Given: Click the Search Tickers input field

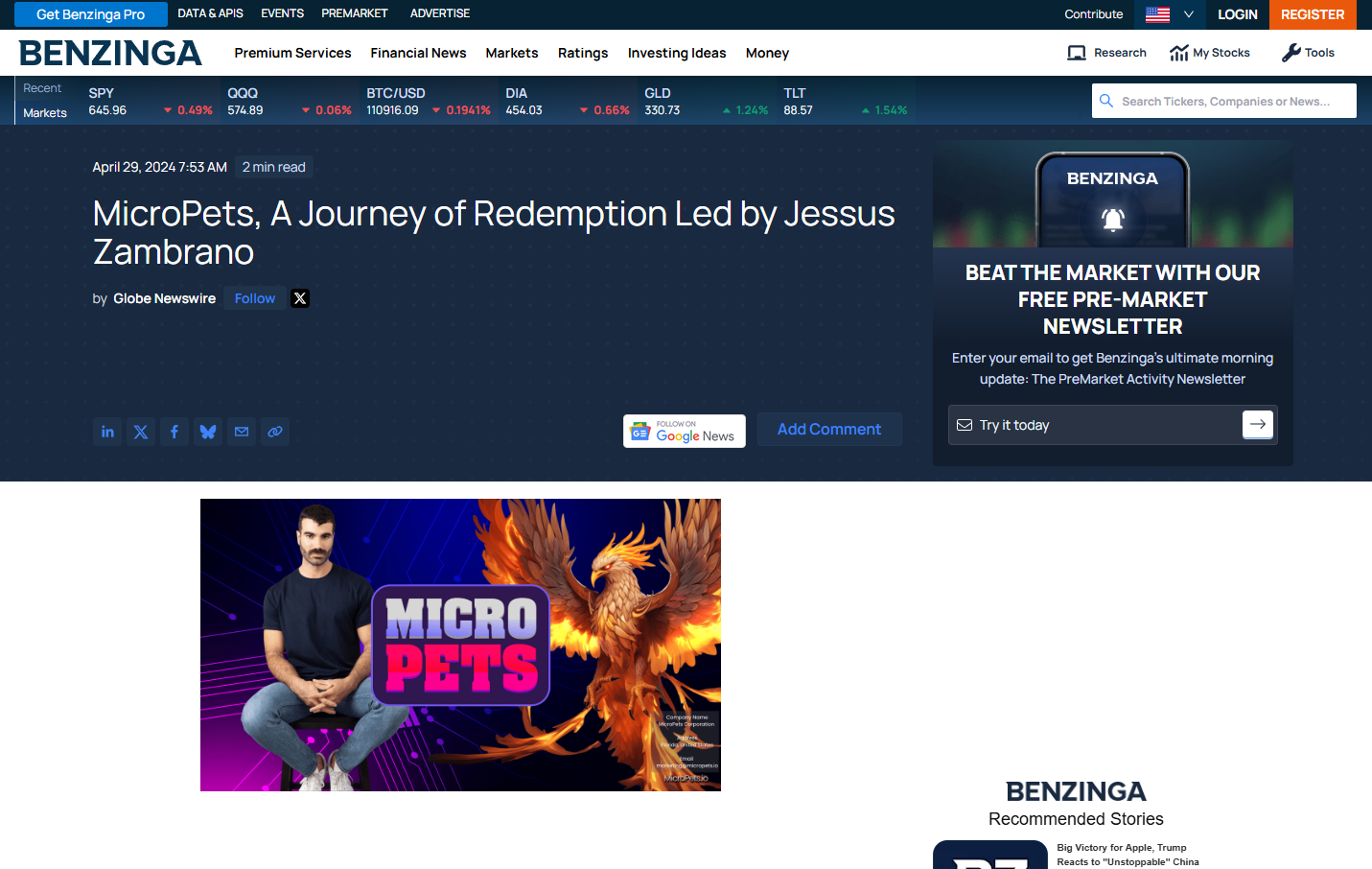Looking at the screenshot, I should [1225, 101].
